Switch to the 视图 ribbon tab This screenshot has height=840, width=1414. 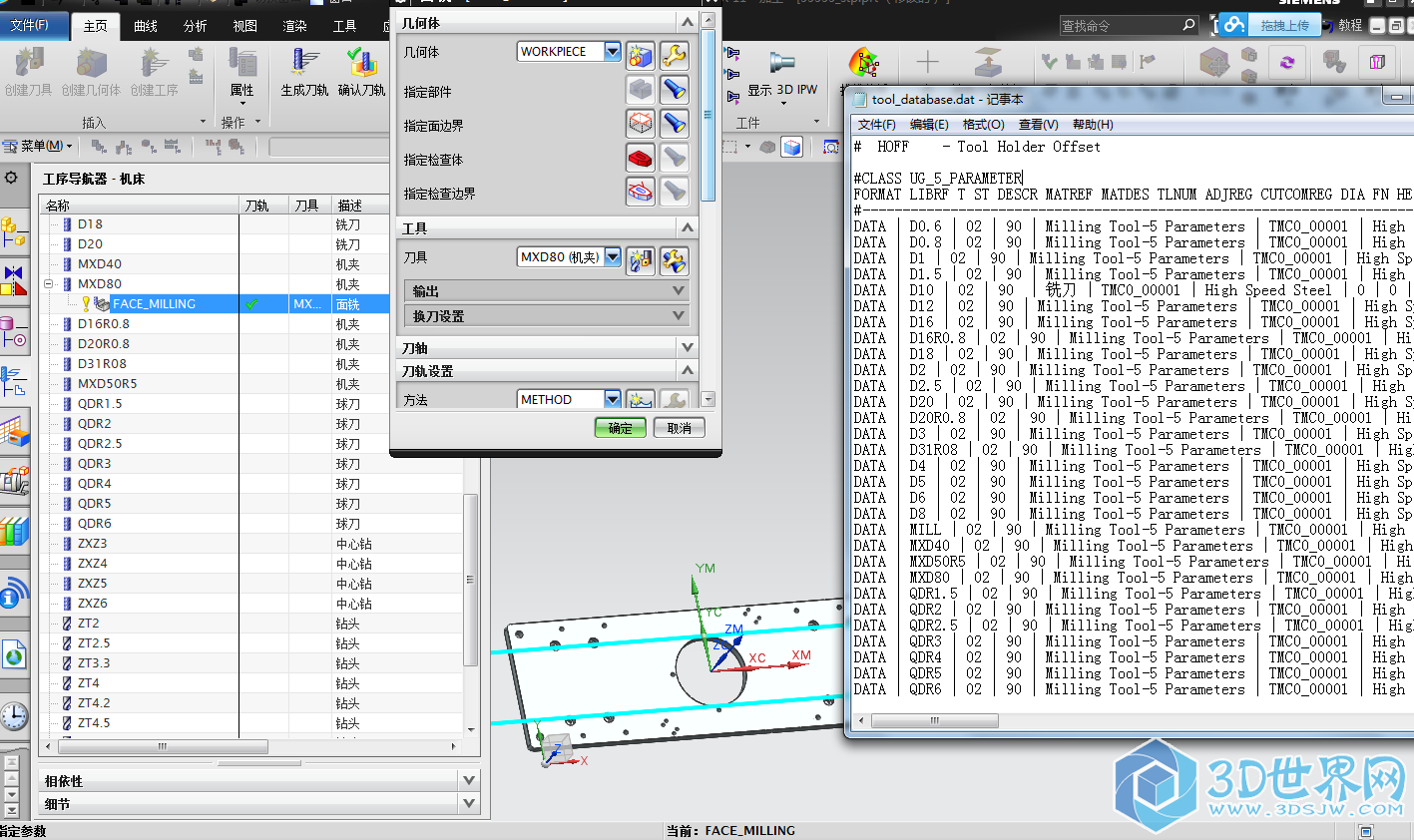(245, 26)
